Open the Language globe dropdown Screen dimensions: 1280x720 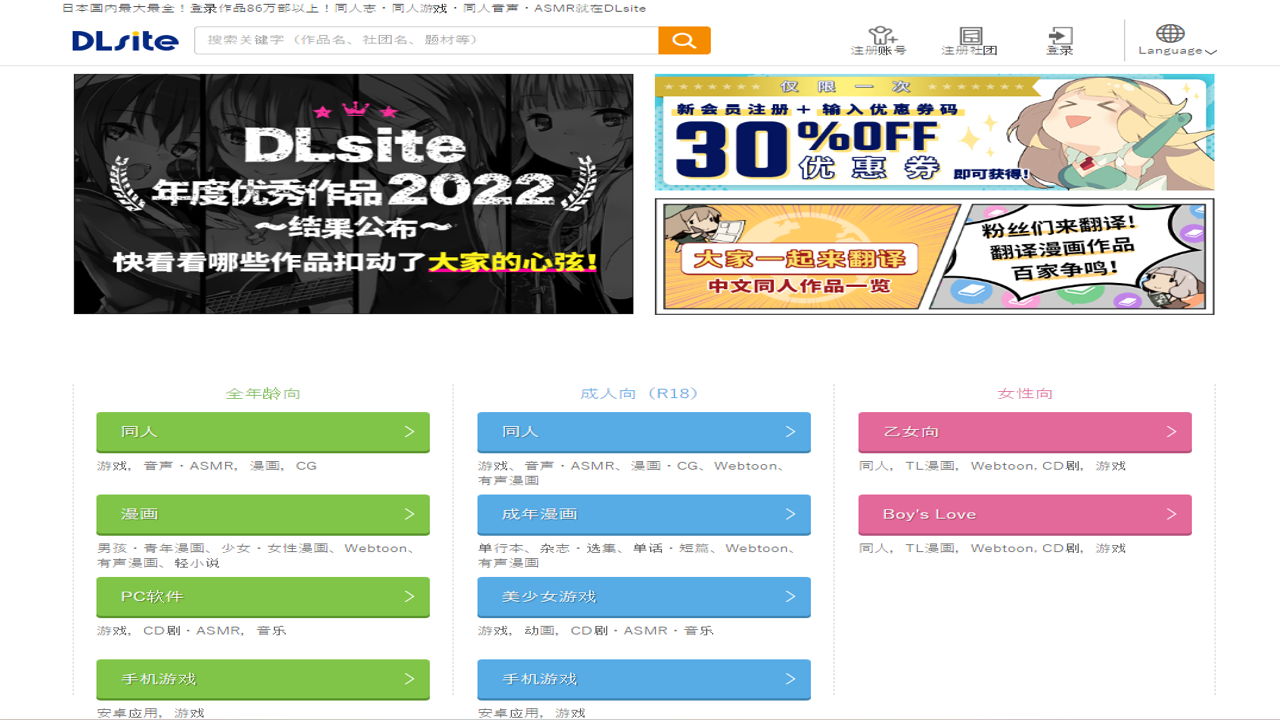click(1177, 40)
